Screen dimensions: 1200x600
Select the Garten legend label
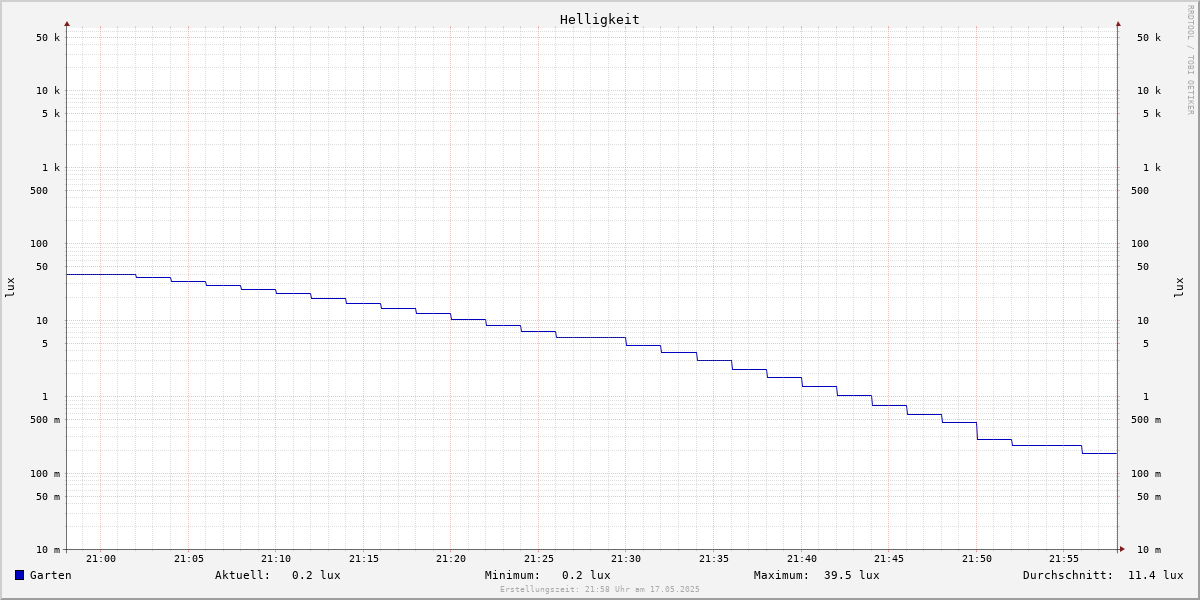click(50, 575)
